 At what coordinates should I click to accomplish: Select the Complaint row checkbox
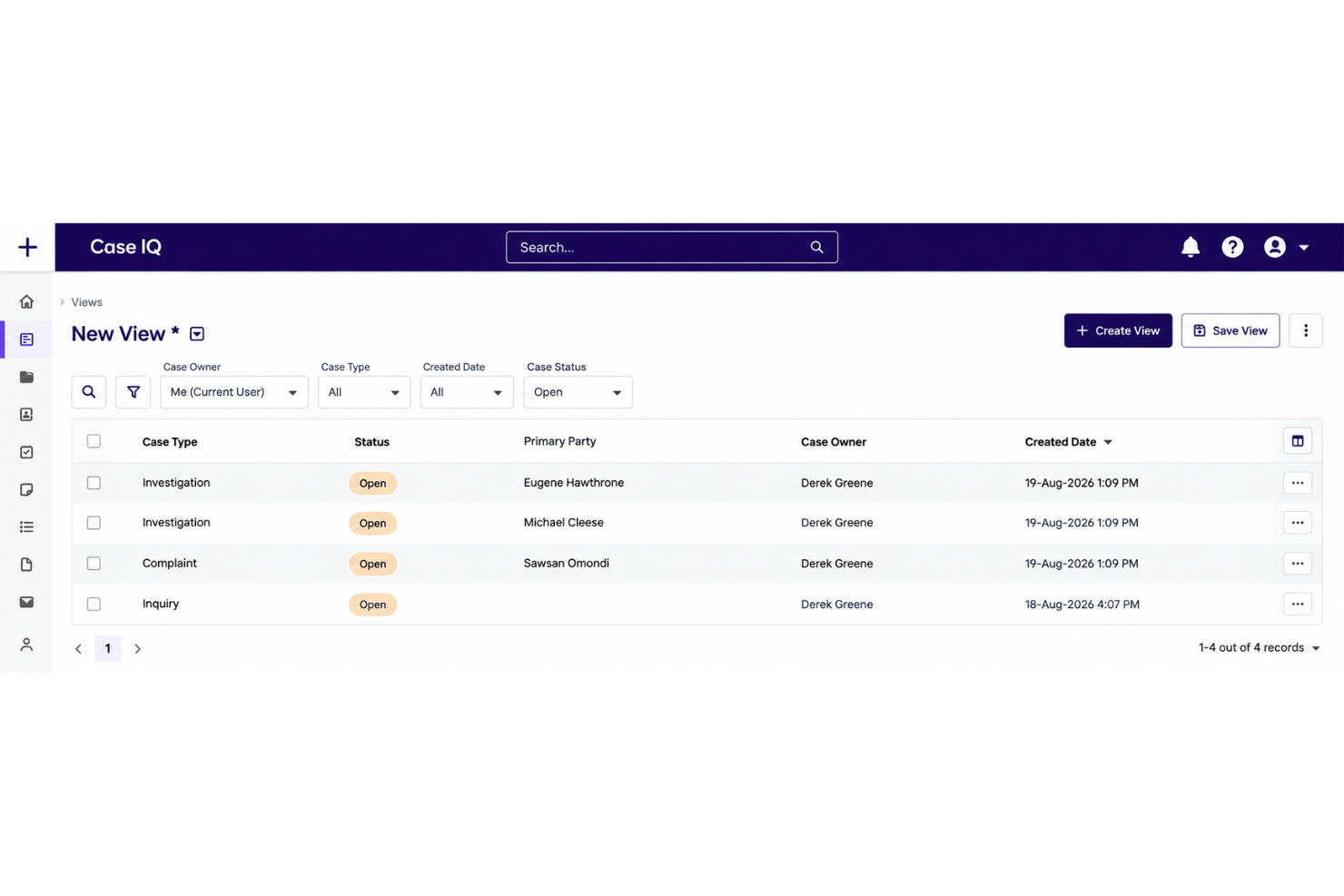coord(94,564)
